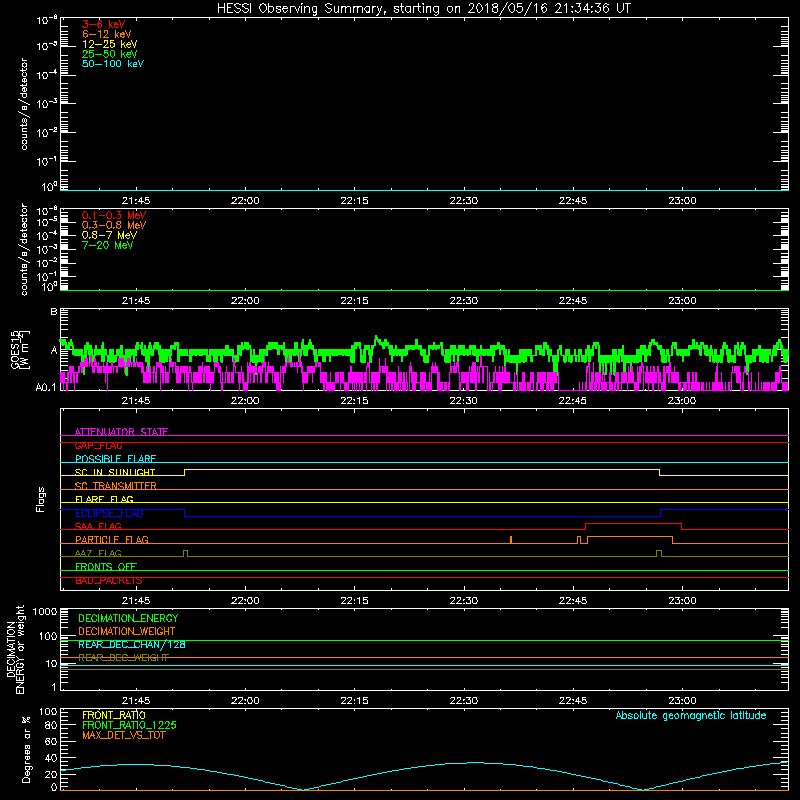Click the Degrees or % axis title
Viewport: 800px width, 800px height.
tap(26, 749)
